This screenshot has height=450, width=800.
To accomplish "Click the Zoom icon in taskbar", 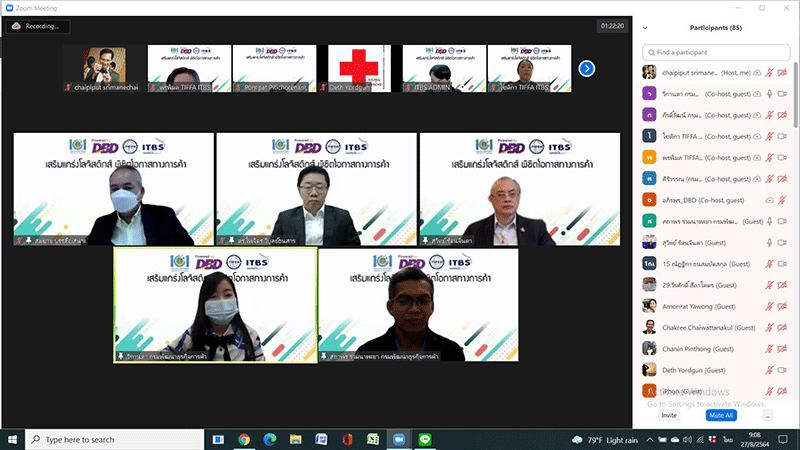I will click(x=398, y=439).
